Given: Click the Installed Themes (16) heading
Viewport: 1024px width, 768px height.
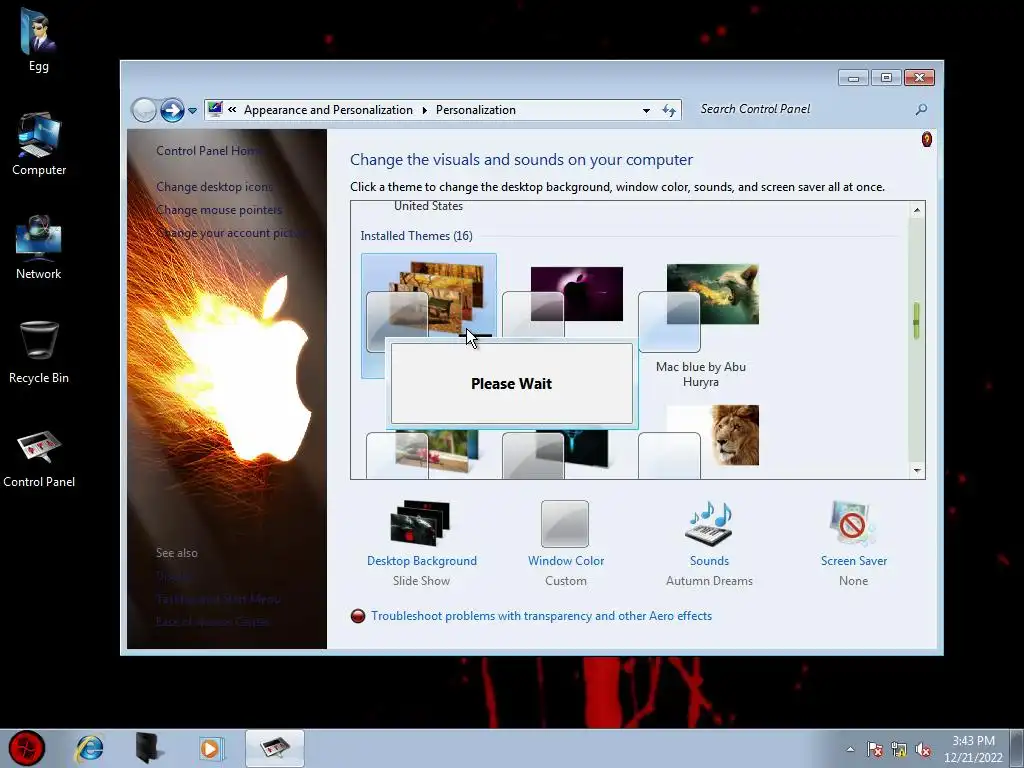Looking at the screenshot, I should pyautogui.click(x=417, y=236).
